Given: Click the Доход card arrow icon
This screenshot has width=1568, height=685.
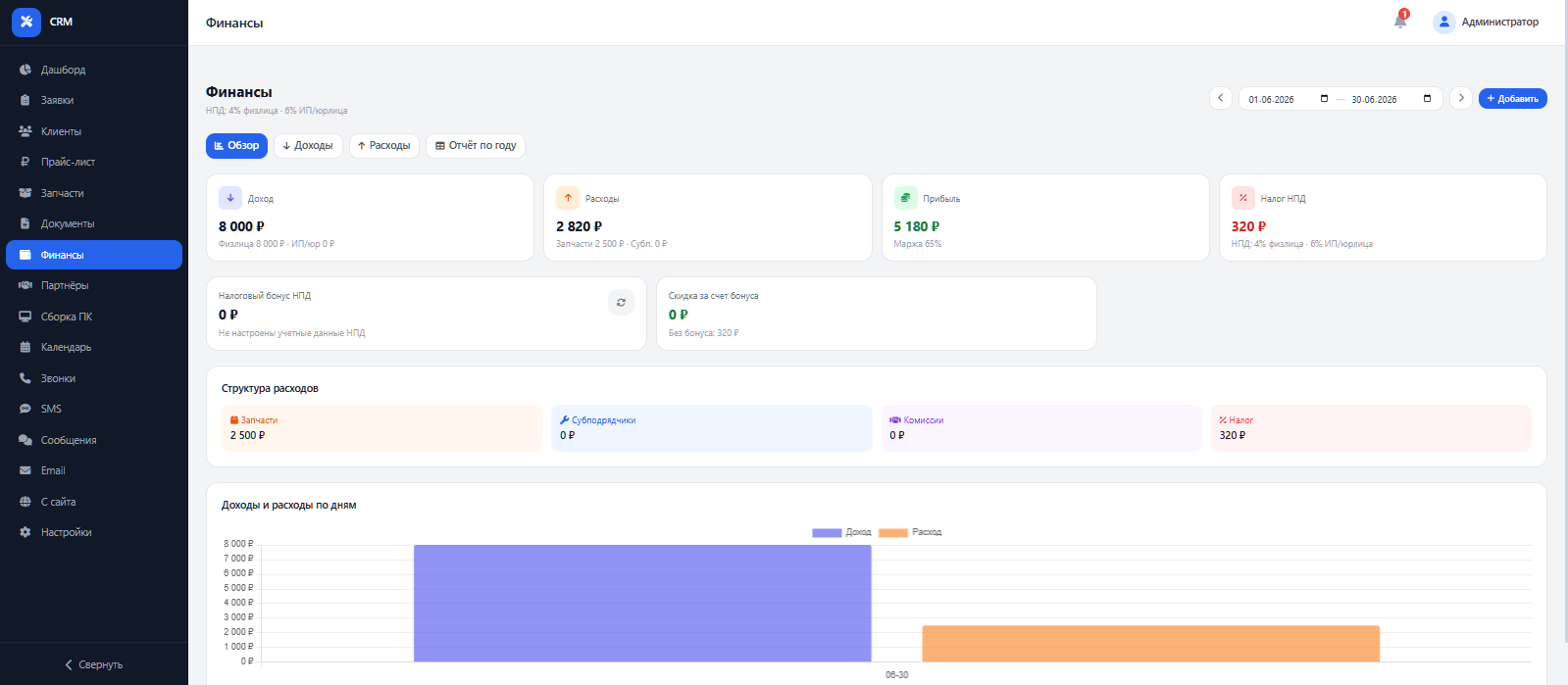Looking at the screenshot, I should click(230, 198).
